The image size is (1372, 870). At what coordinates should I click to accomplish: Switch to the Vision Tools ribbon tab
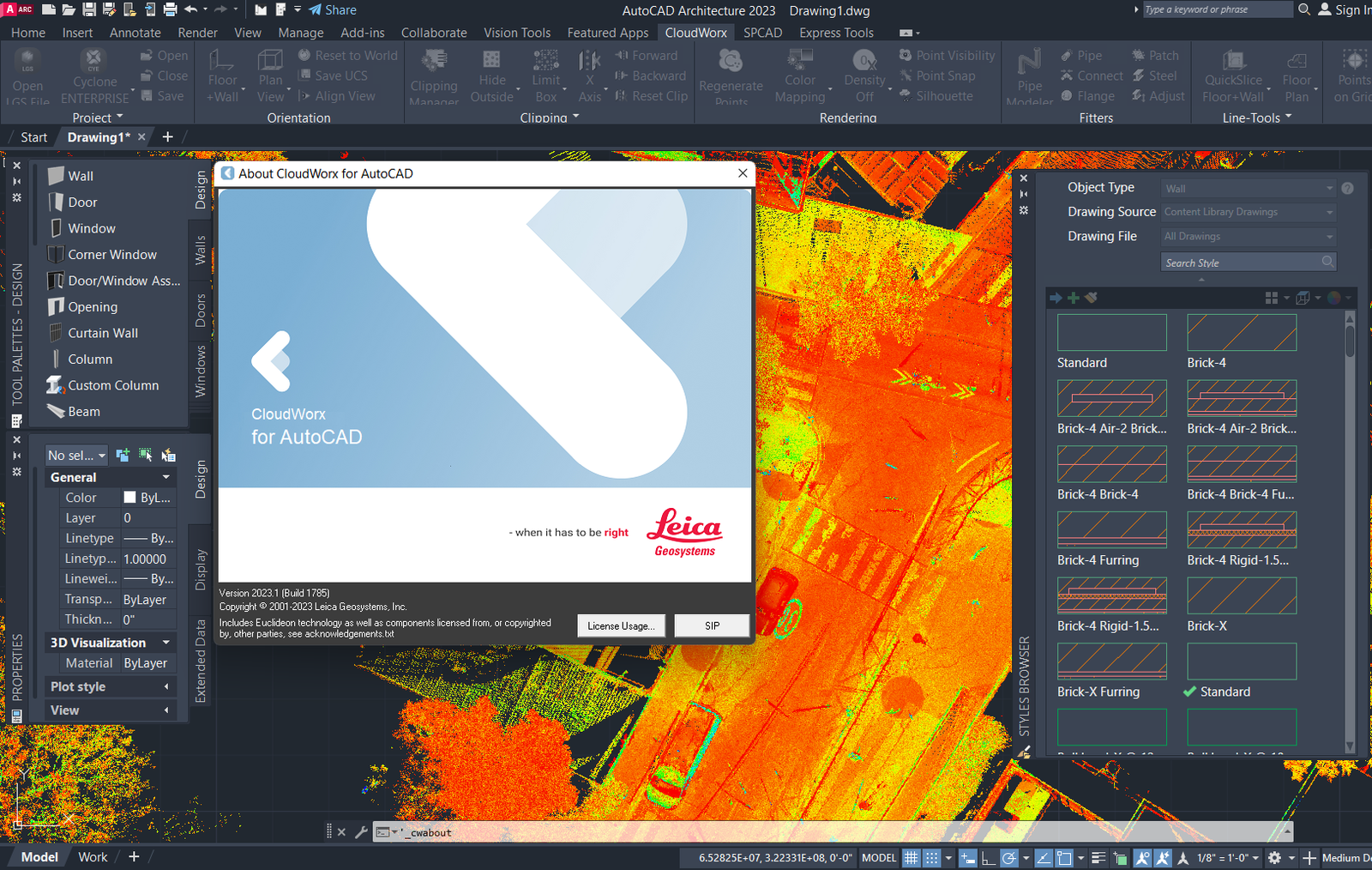517,33
